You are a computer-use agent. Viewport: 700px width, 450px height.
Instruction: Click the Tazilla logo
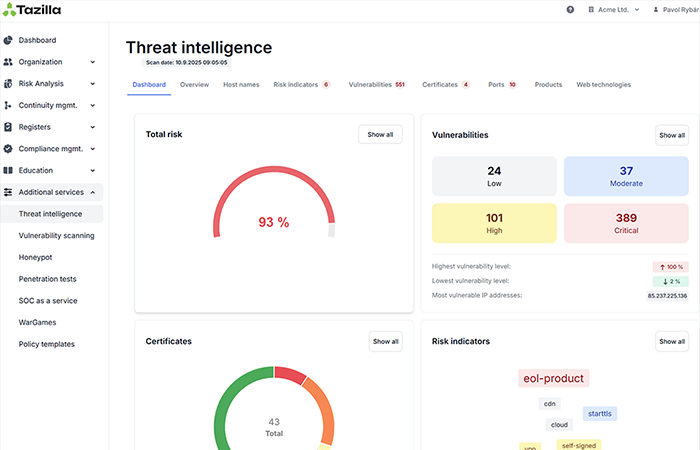pos(32,10)
